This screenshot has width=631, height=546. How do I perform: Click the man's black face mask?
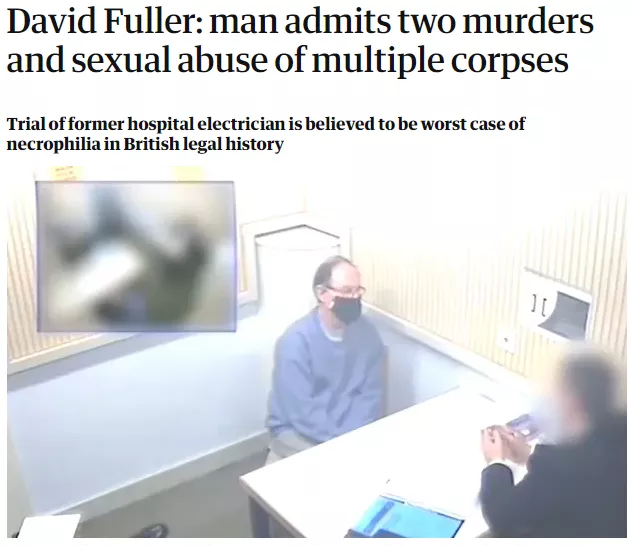coord(347,309)
